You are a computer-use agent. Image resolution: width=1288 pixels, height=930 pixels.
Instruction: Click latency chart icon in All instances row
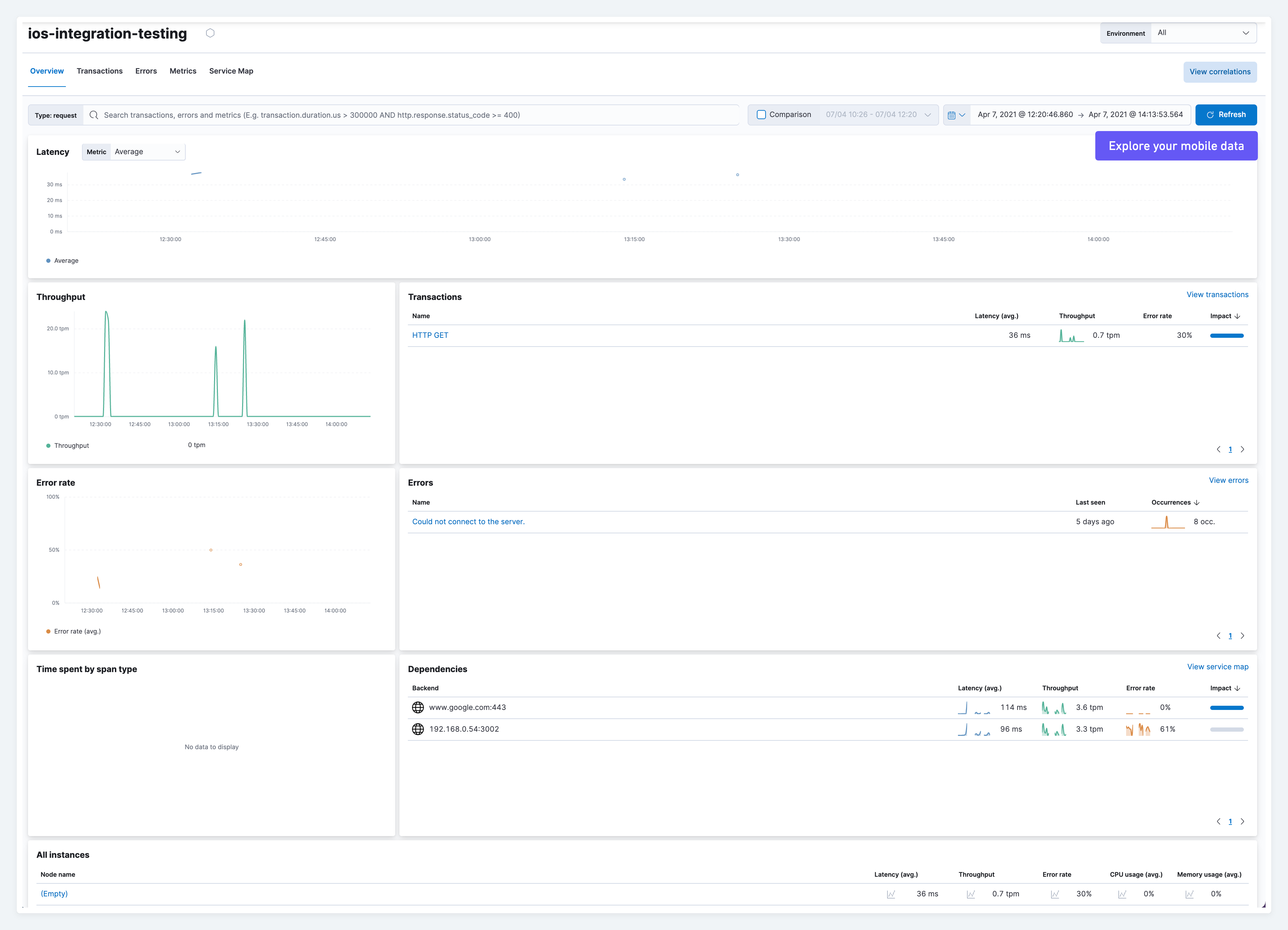[891, 894]
